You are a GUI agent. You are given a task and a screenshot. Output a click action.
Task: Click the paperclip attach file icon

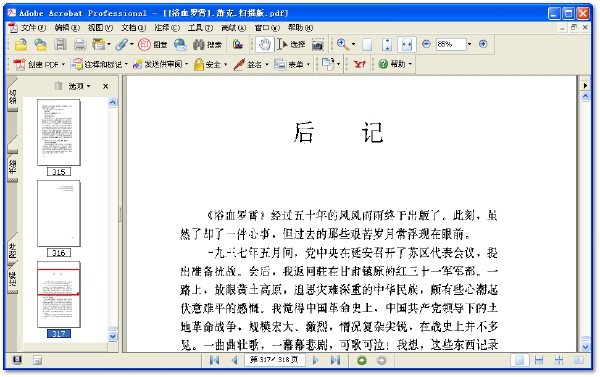[x=122, y=45]
